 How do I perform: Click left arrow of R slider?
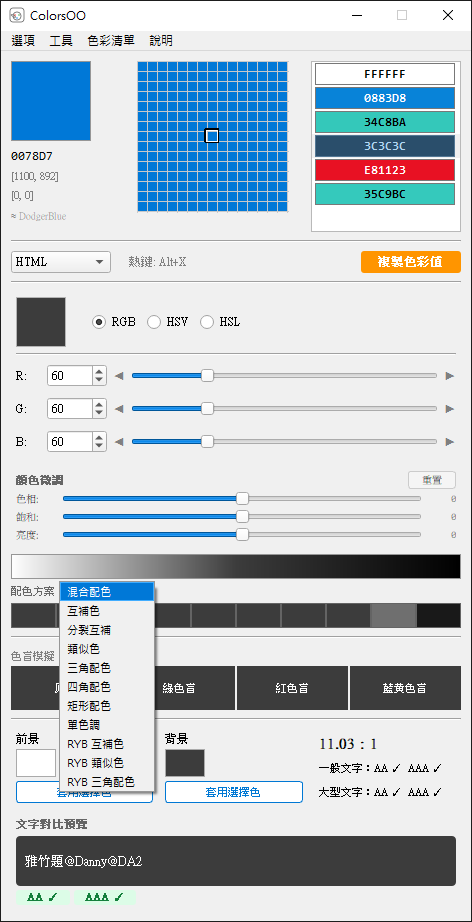119,376
